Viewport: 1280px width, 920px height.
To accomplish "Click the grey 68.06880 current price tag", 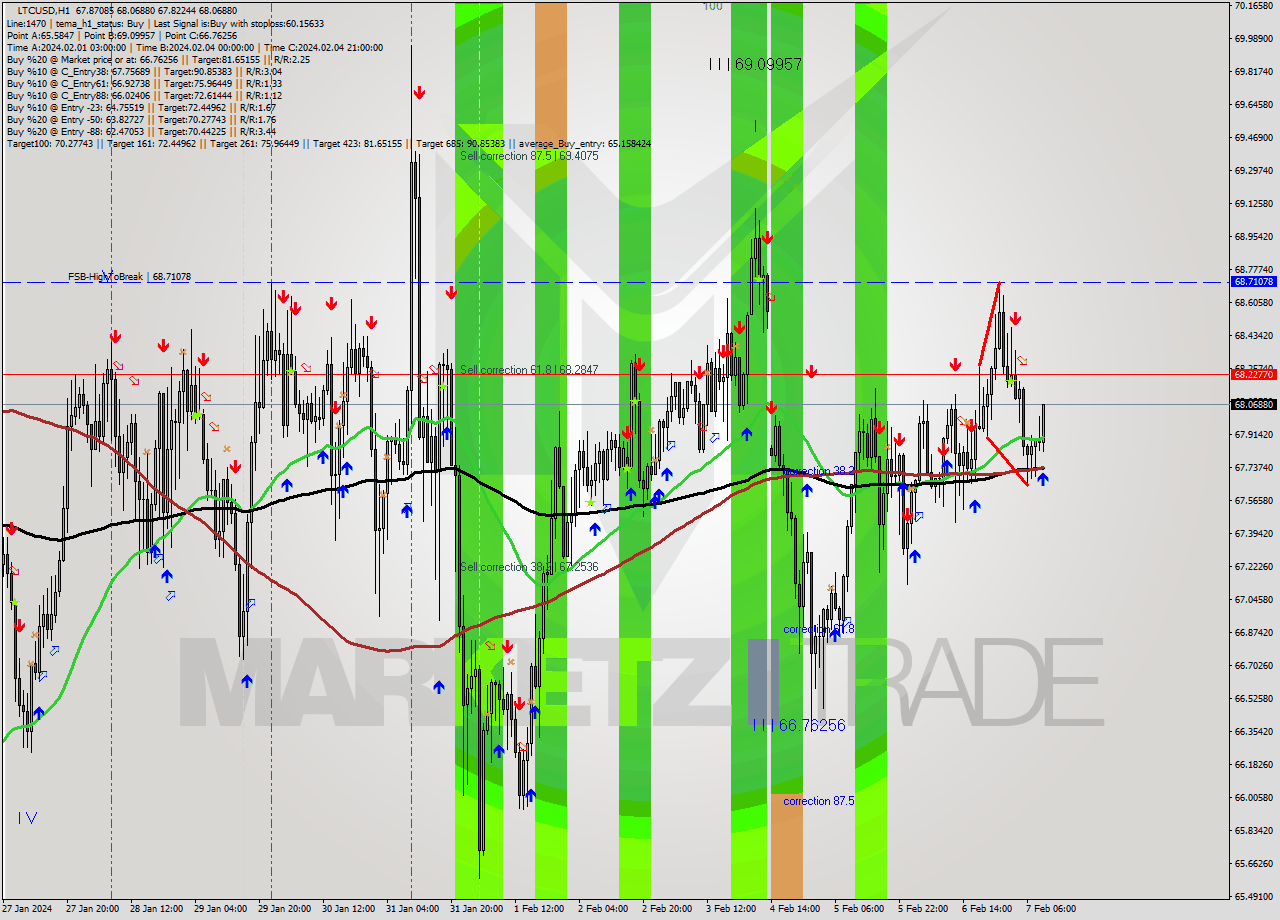I will click(x=1254, y=405).
